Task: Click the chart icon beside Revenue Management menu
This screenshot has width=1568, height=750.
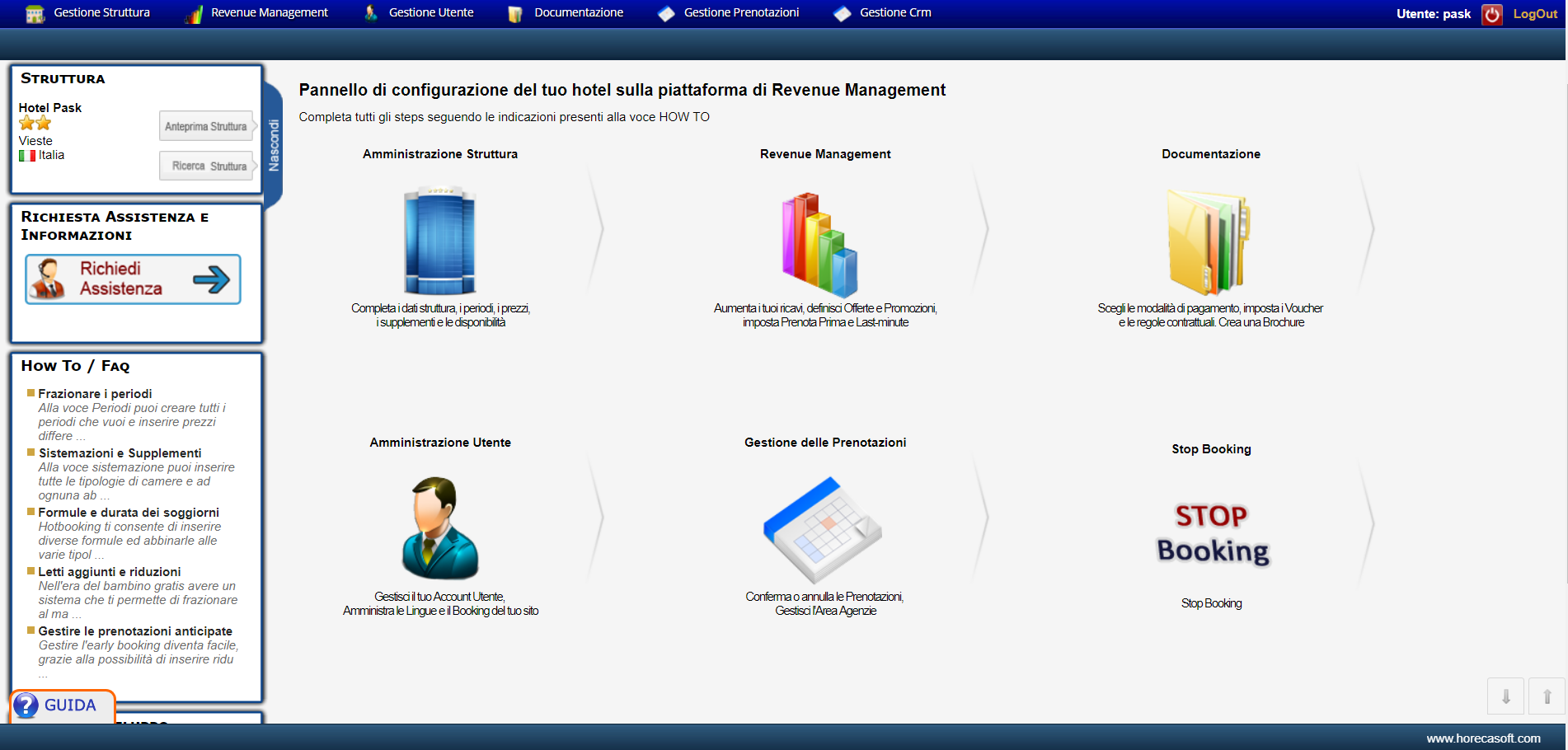Action: pyautogui.click(x=194, y=14)
